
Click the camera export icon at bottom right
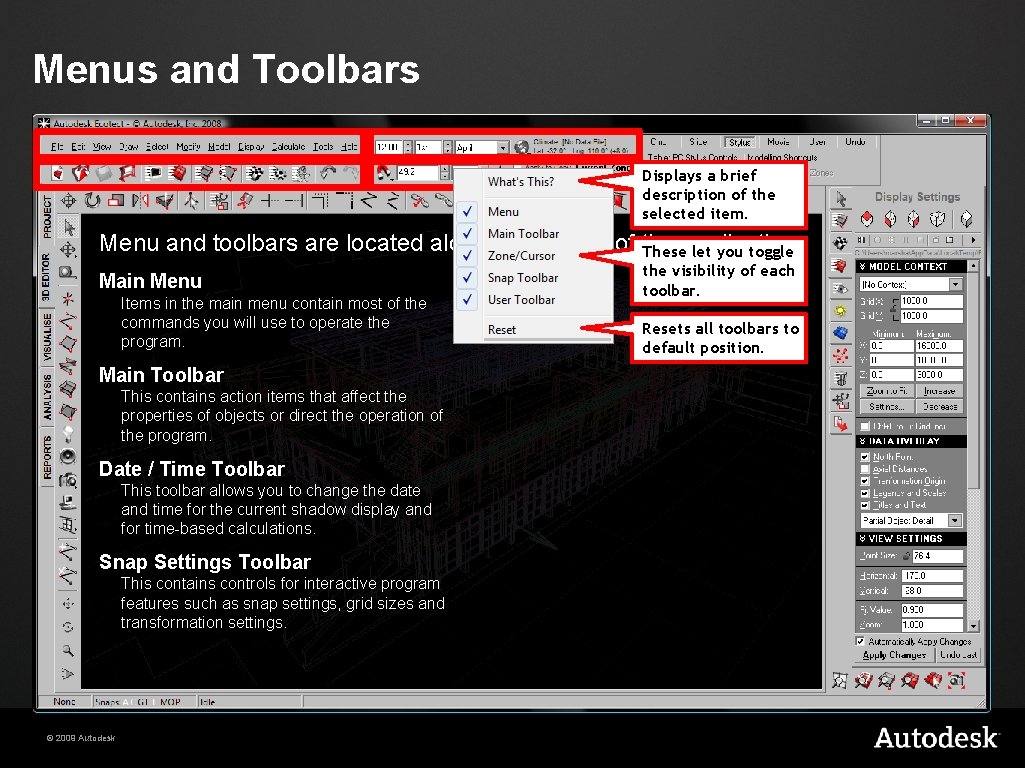(x=955, y=679)
